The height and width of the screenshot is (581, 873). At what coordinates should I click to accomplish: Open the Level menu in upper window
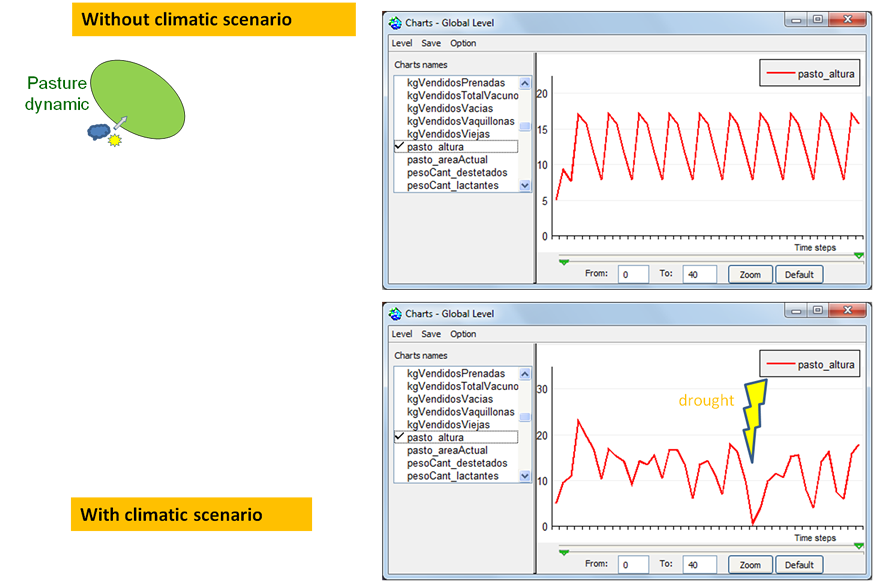click(401, 43)
